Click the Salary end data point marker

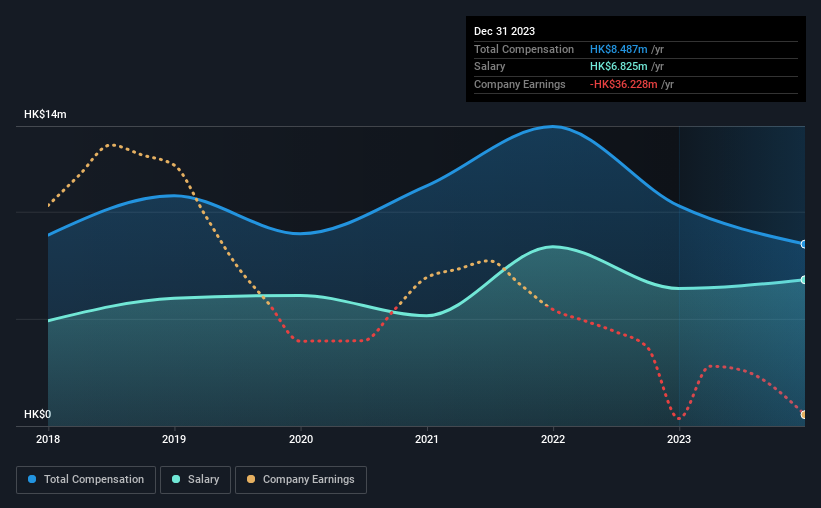803,280
